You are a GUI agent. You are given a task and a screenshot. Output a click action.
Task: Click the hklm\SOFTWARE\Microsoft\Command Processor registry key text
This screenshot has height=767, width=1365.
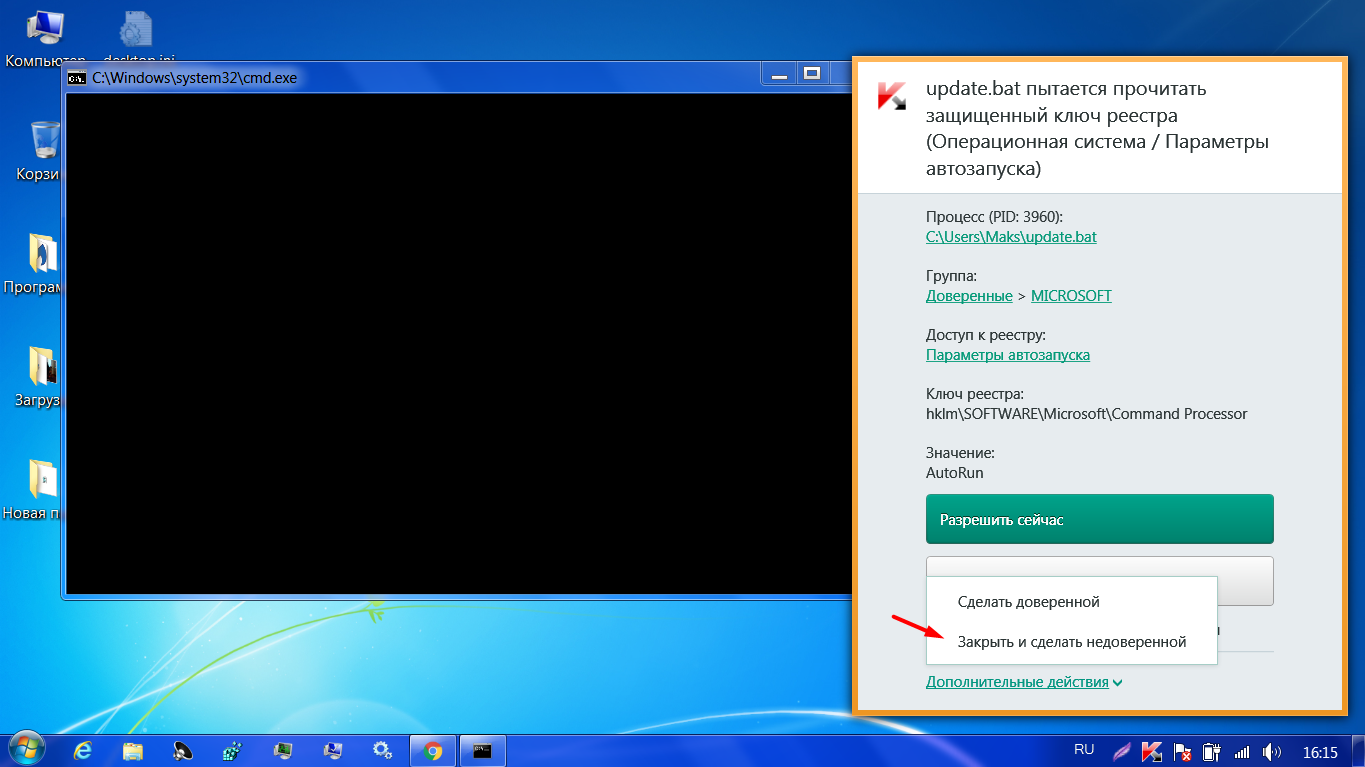[1087, 414]
